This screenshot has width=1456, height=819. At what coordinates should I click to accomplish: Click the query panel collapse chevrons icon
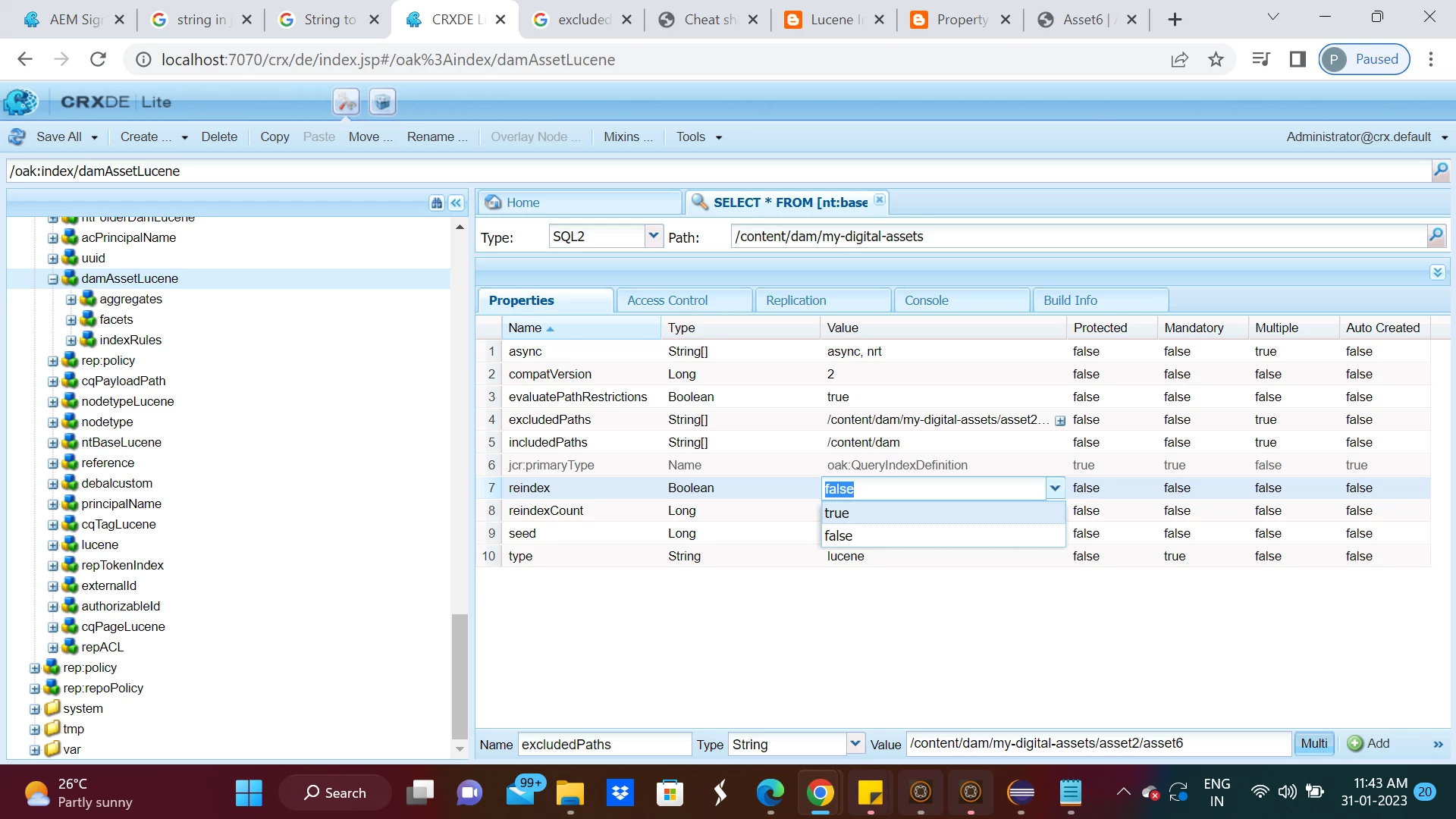coord(1437,272)
